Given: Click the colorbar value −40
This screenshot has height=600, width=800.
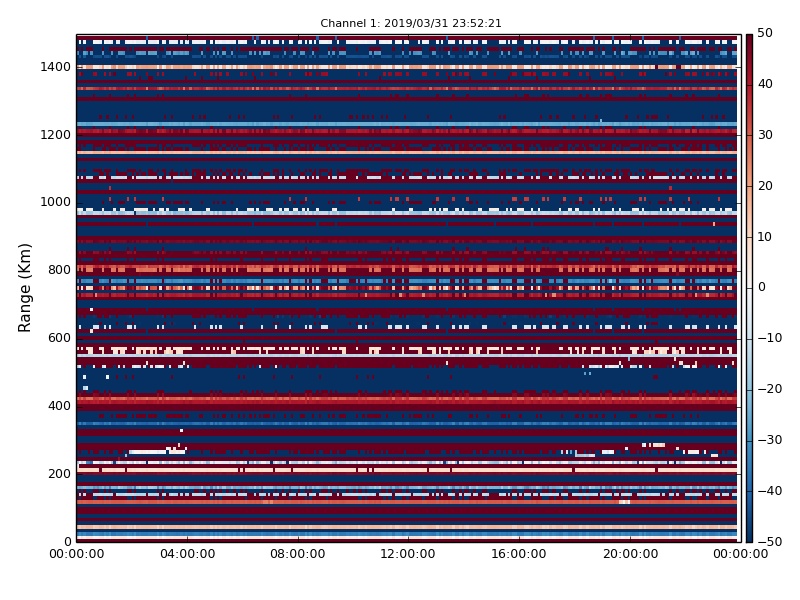Looking at the screenshot, I should click(769, 491).
